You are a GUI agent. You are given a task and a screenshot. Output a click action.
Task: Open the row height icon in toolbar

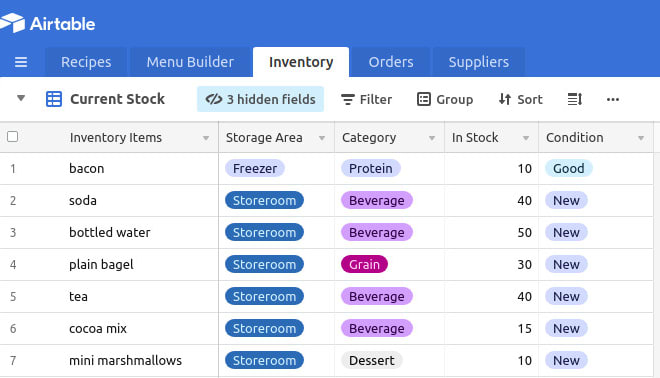click(575, 99)
